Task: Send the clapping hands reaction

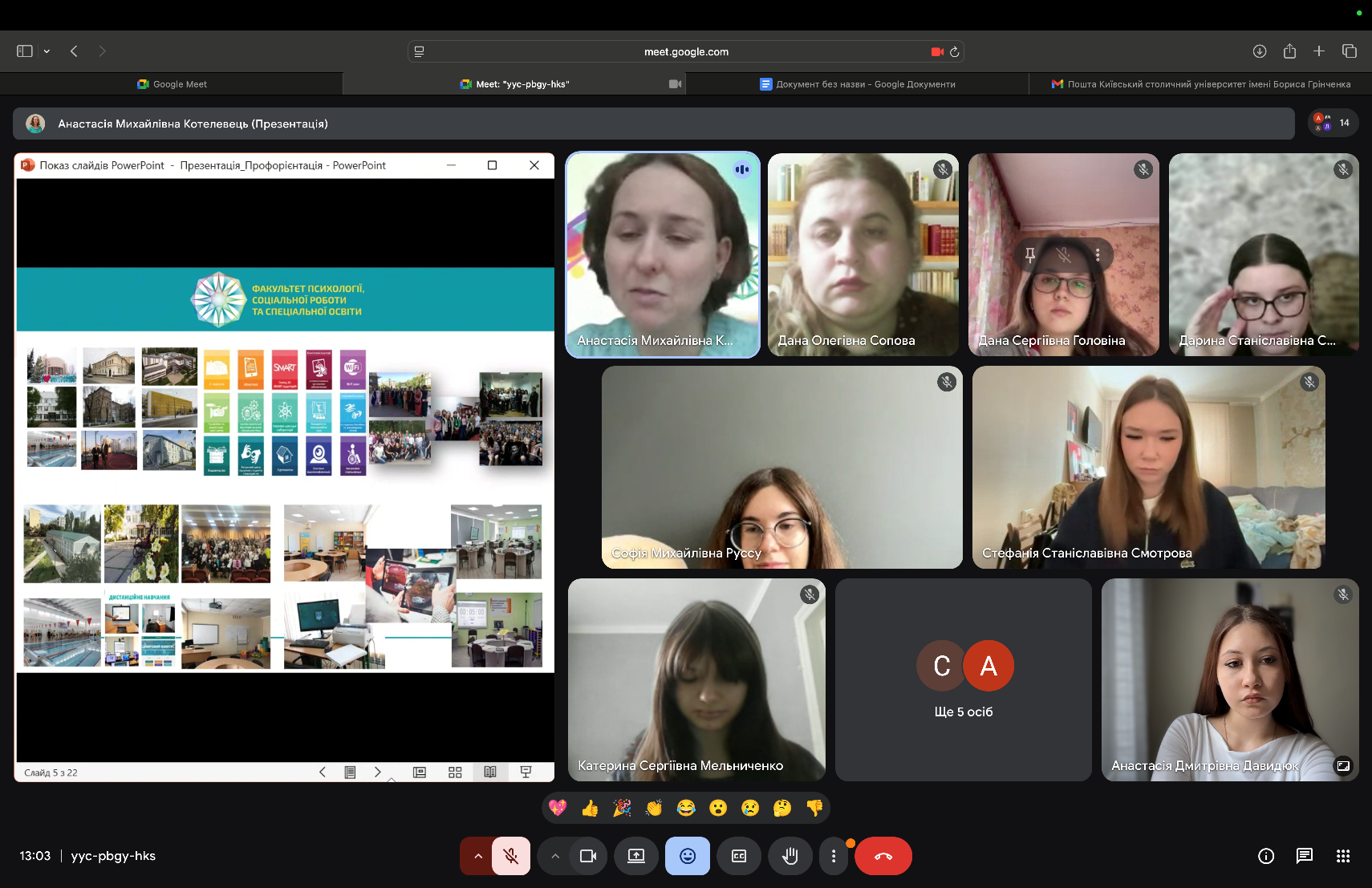Action: [654, 808]
